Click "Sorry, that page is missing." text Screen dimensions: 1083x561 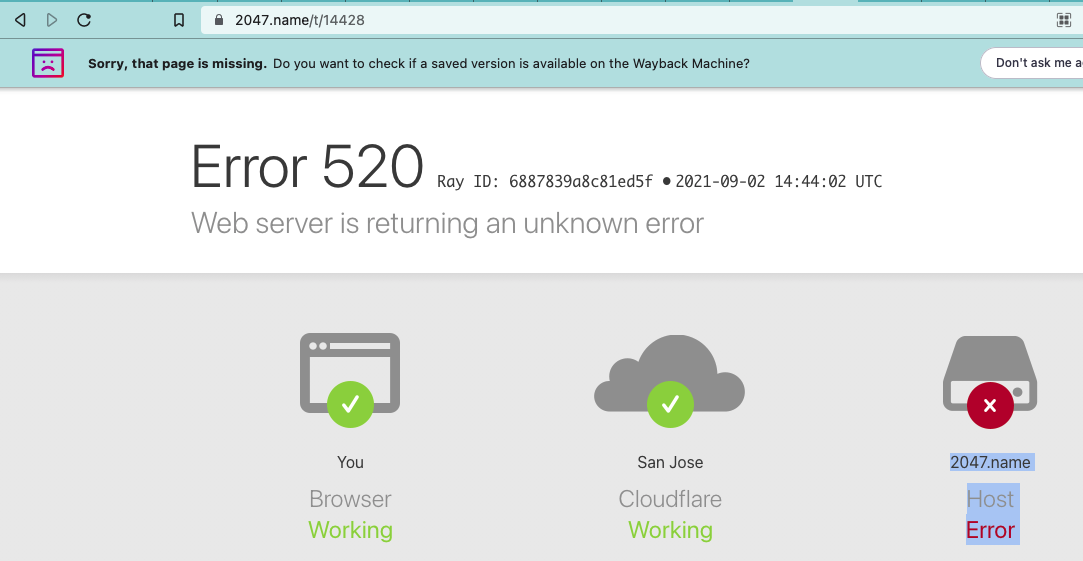[177, 64]
